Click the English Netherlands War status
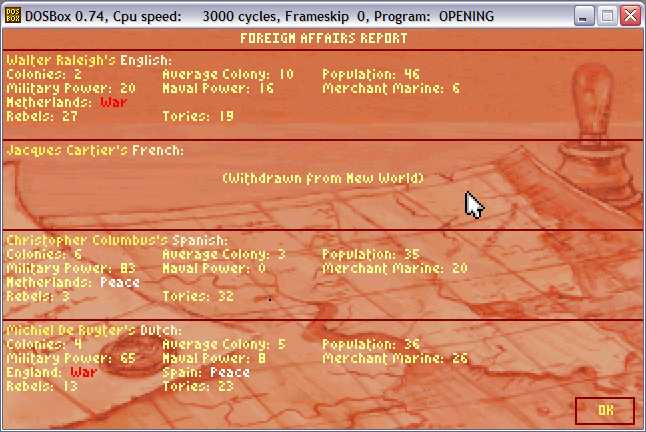Viewport: 646px width, 432px height. point(113,102)
